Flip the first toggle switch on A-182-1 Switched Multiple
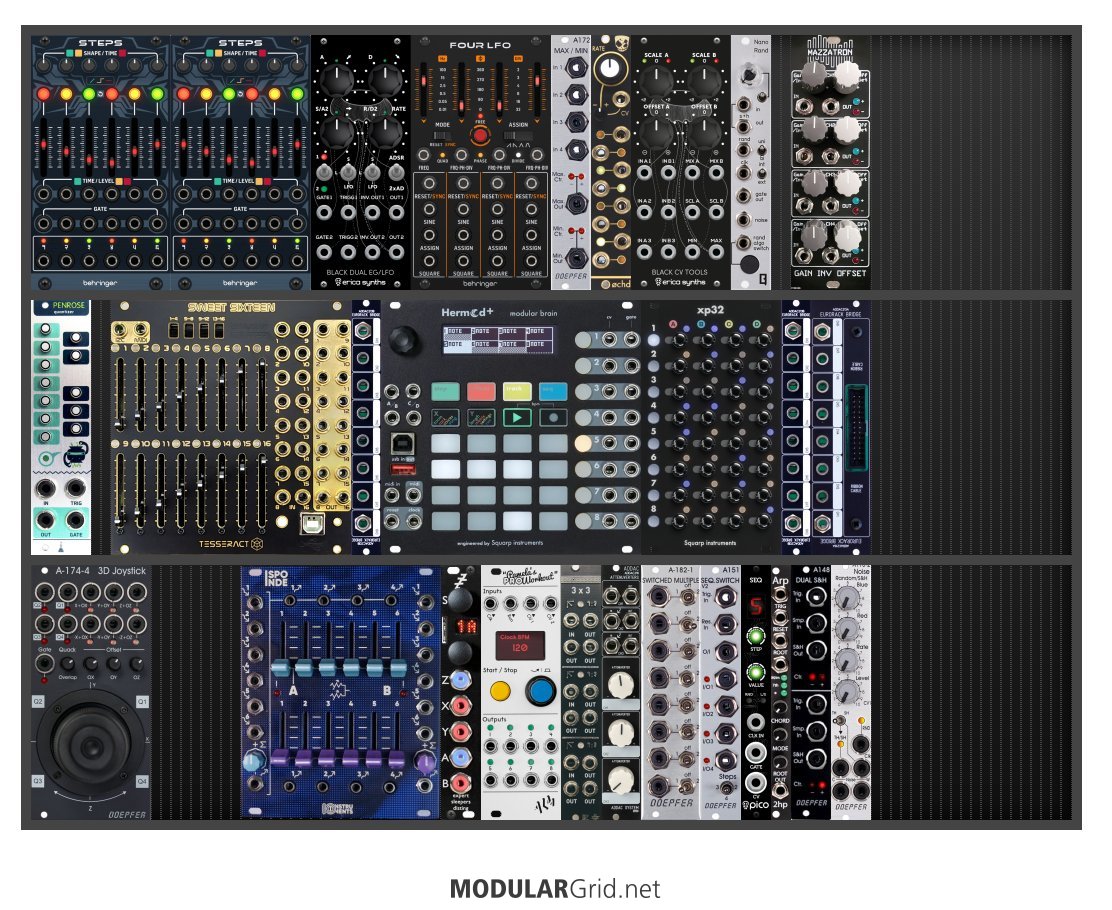This screenshot has width=1112, height=910. (686, 599)
